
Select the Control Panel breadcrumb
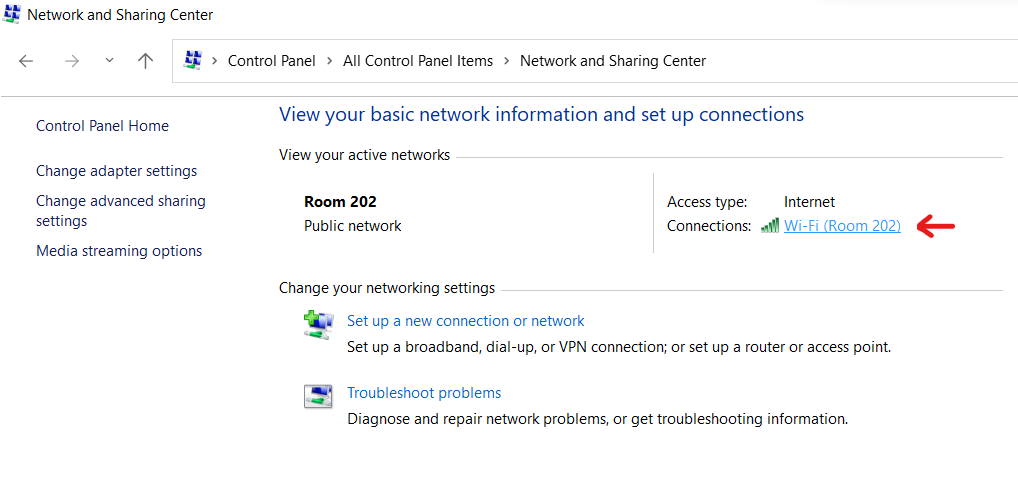point(271,61)
